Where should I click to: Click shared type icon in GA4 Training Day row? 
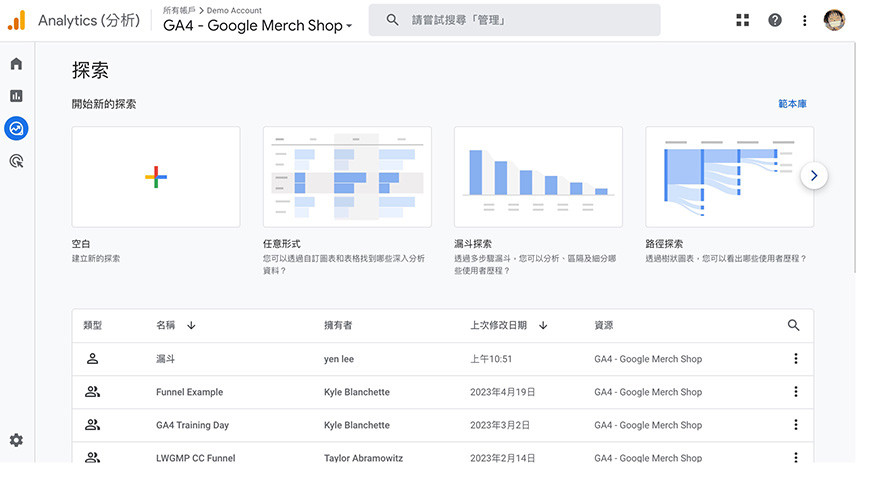pyautogui.click(x=92, y=424)
